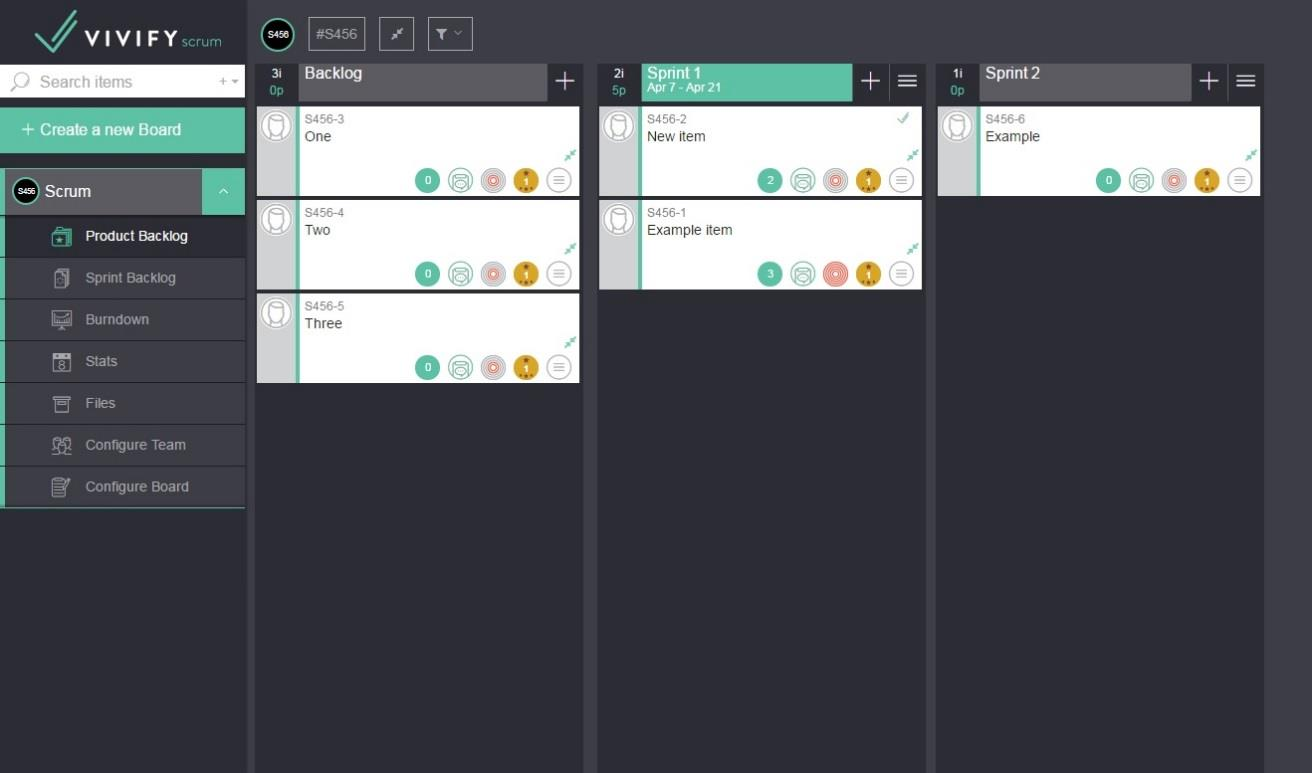Click the Vivify Scrum logo
This screenshot has width=1312, height=773.
[127, 33]
